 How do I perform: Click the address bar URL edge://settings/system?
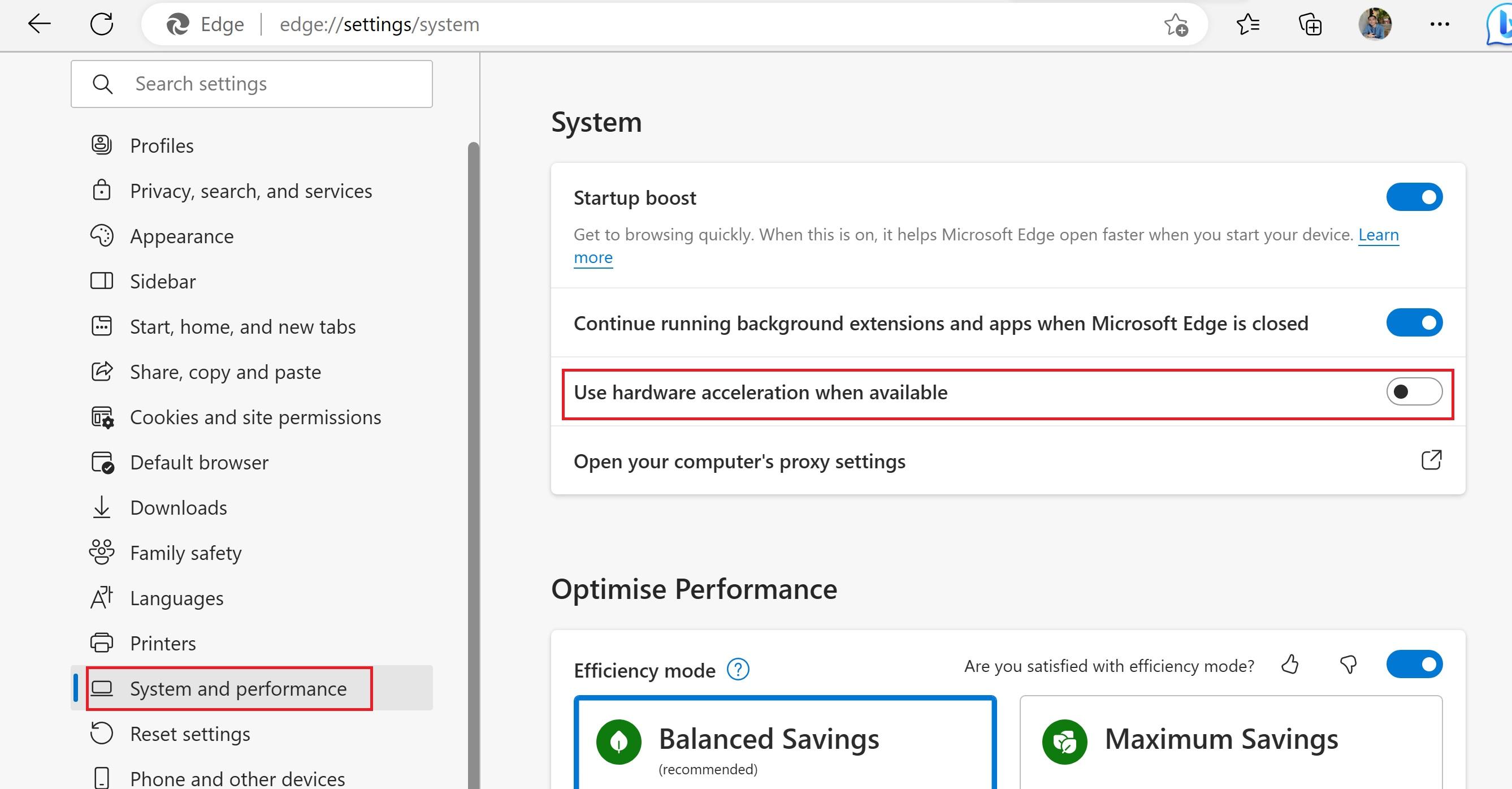click(379, 25)
